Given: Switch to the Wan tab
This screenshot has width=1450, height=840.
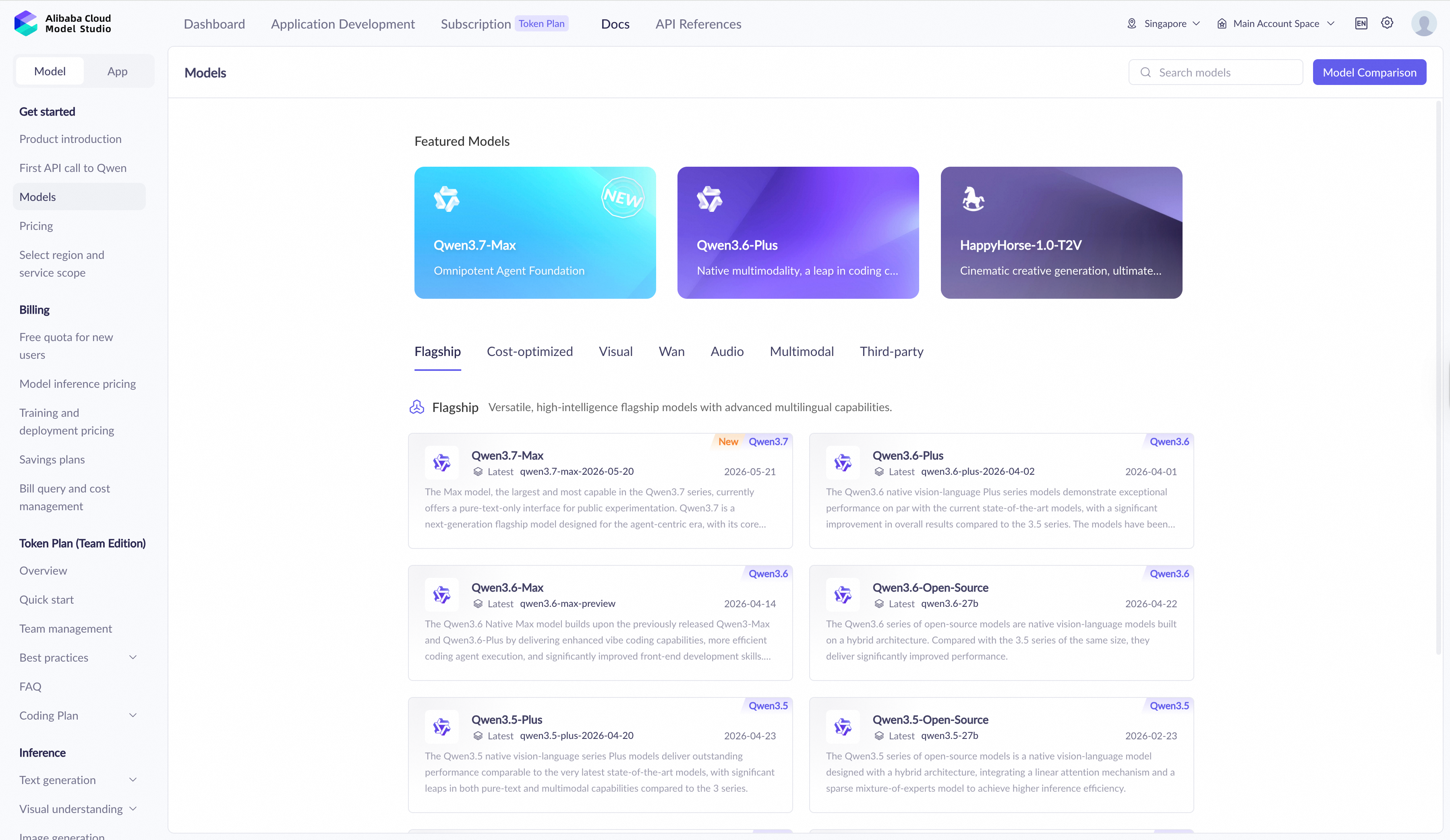Looking at the screenshot, I should click(x=671, y=352).
